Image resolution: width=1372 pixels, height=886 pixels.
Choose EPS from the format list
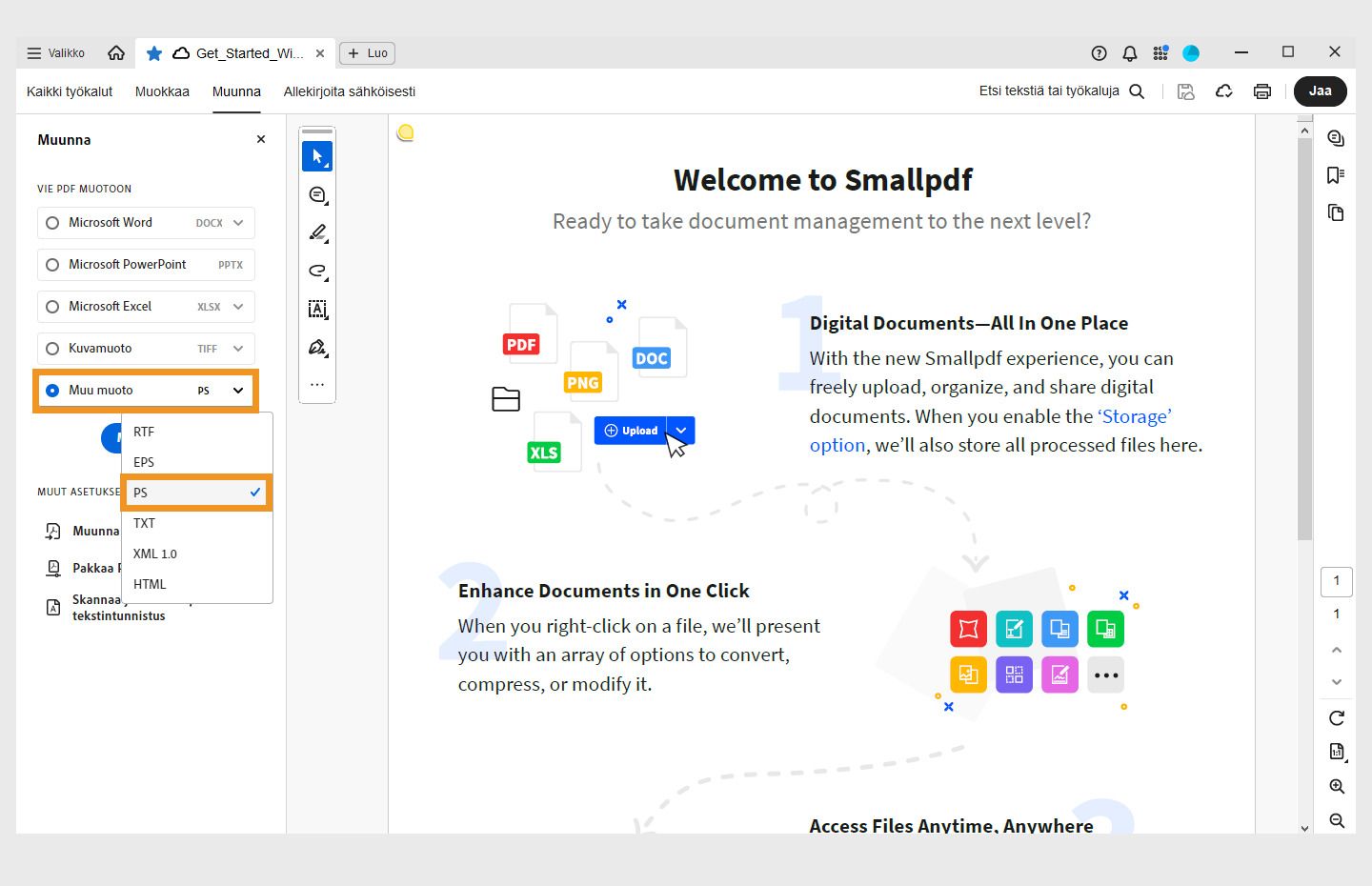197,462
